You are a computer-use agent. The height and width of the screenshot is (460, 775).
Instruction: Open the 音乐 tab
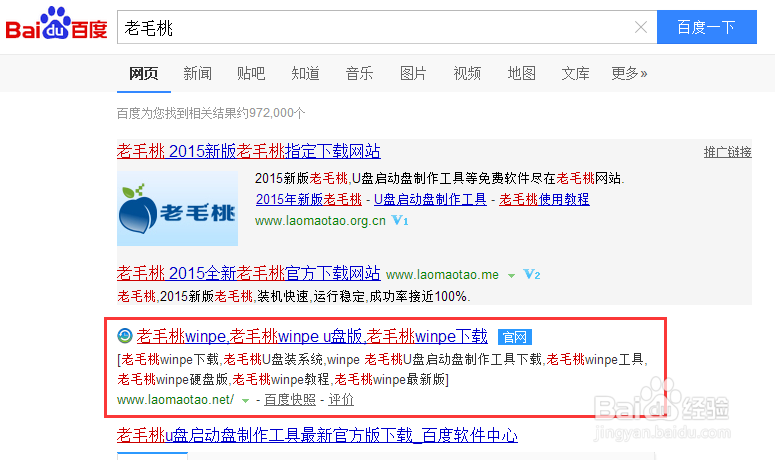point(359,74)
